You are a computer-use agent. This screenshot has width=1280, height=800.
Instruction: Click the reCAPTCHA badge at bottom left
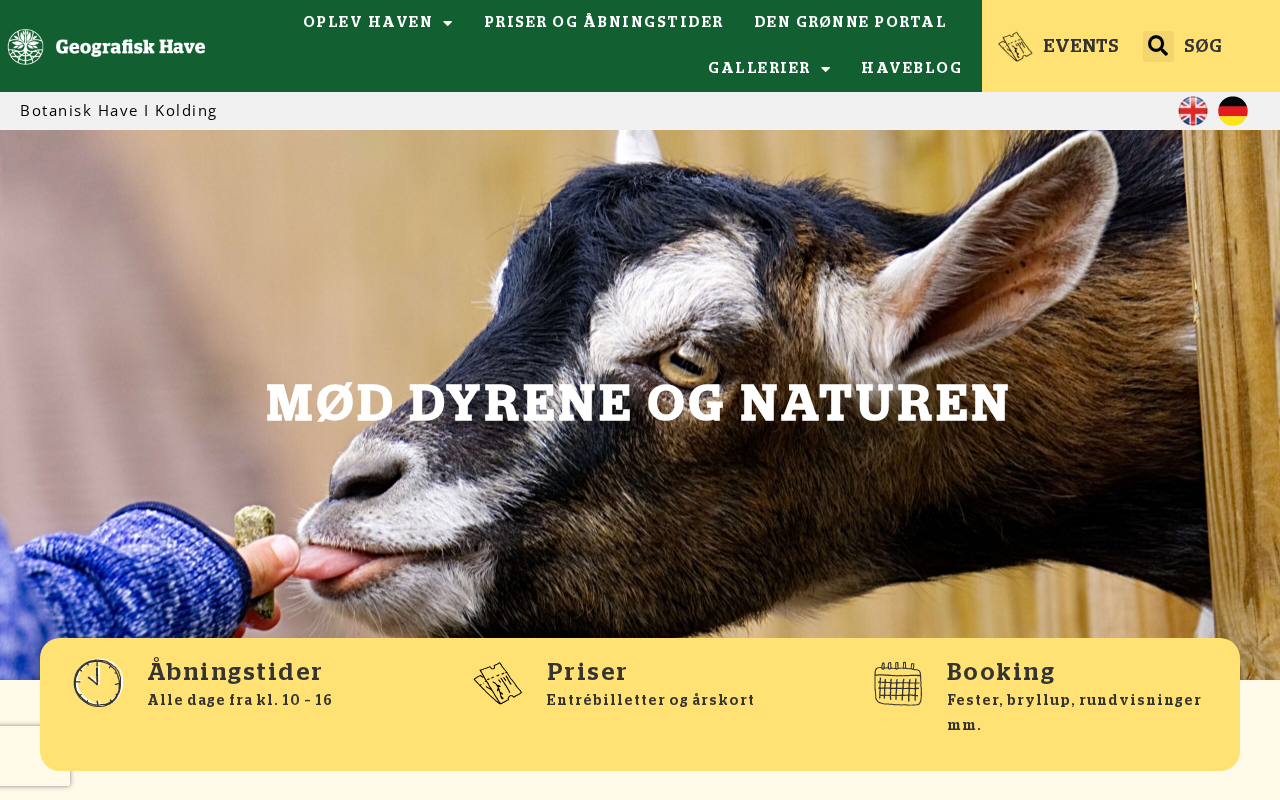(x=35, y=756)
